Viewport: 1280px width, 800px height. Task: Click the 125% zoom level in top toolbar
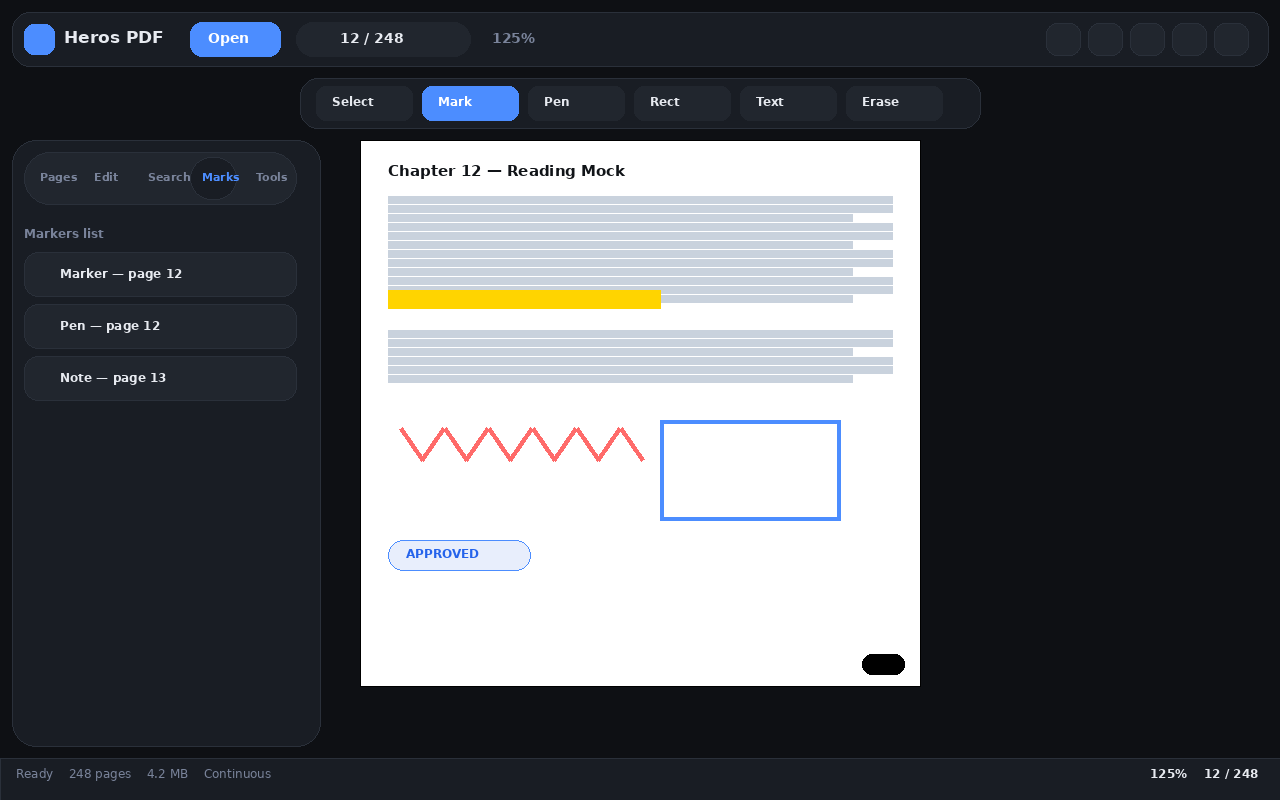pos(513,39)
